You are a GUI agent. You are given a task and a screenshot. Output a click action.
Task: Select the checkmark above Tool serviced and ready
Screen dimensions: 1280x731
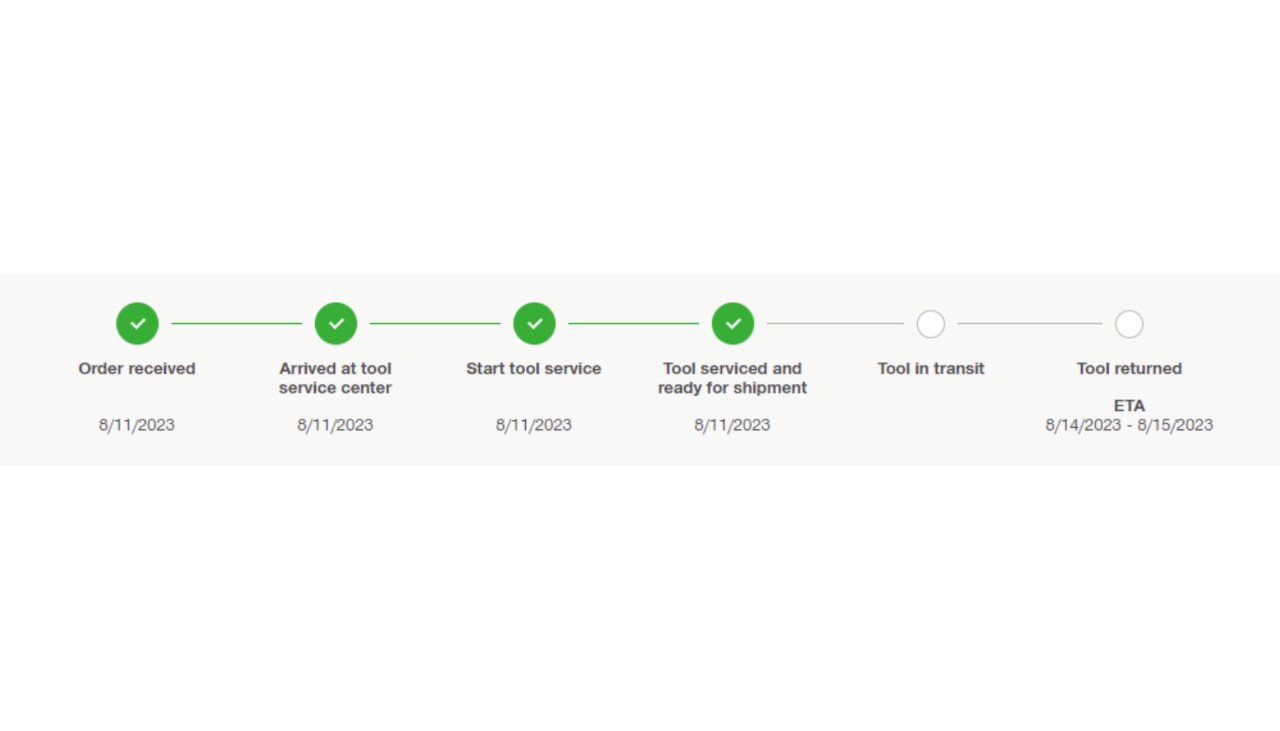[x=733, y=324]
